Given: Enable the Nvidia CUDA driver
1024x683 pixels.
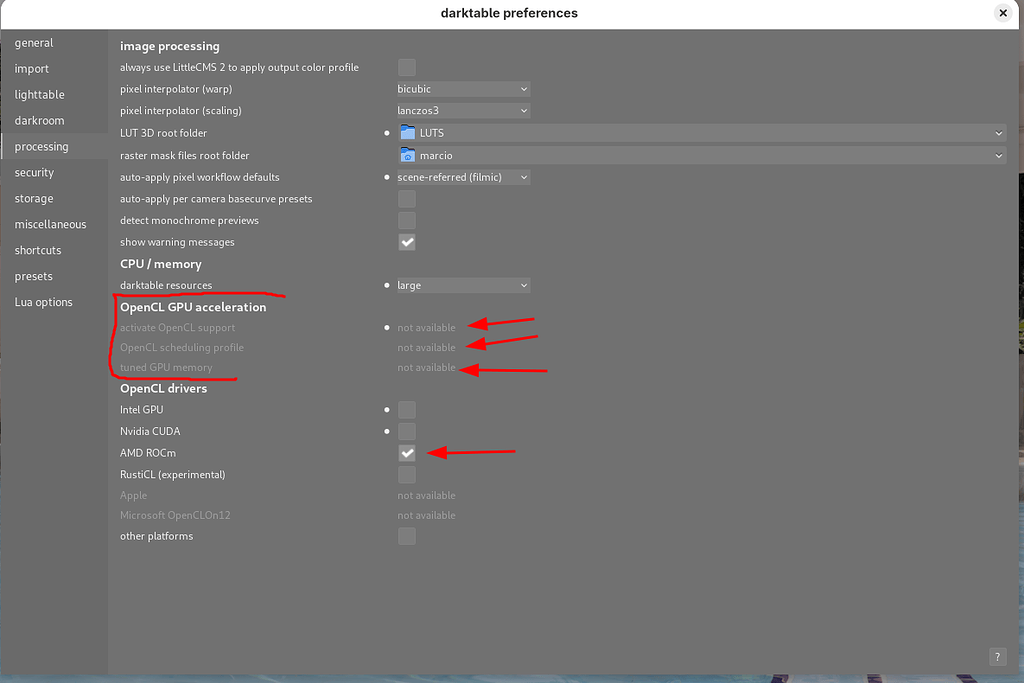Looking at the screenshot, I should pos(407,431).
